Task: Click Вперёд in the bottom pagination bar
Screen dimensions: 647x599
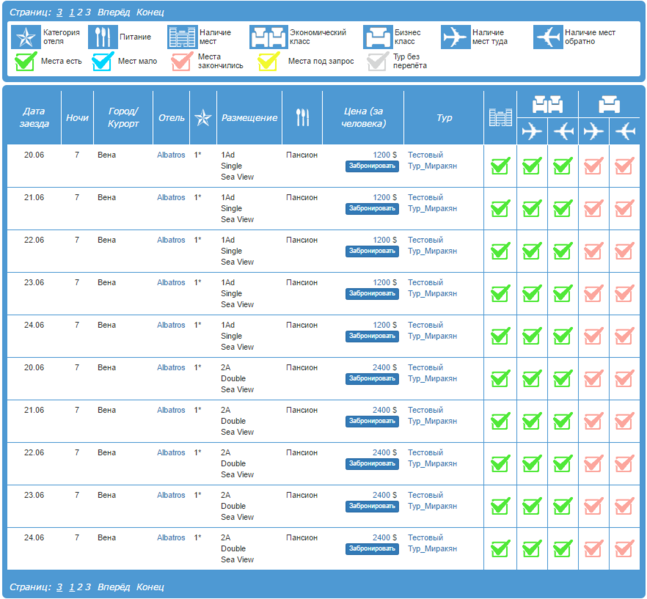Action: [113, 586]
